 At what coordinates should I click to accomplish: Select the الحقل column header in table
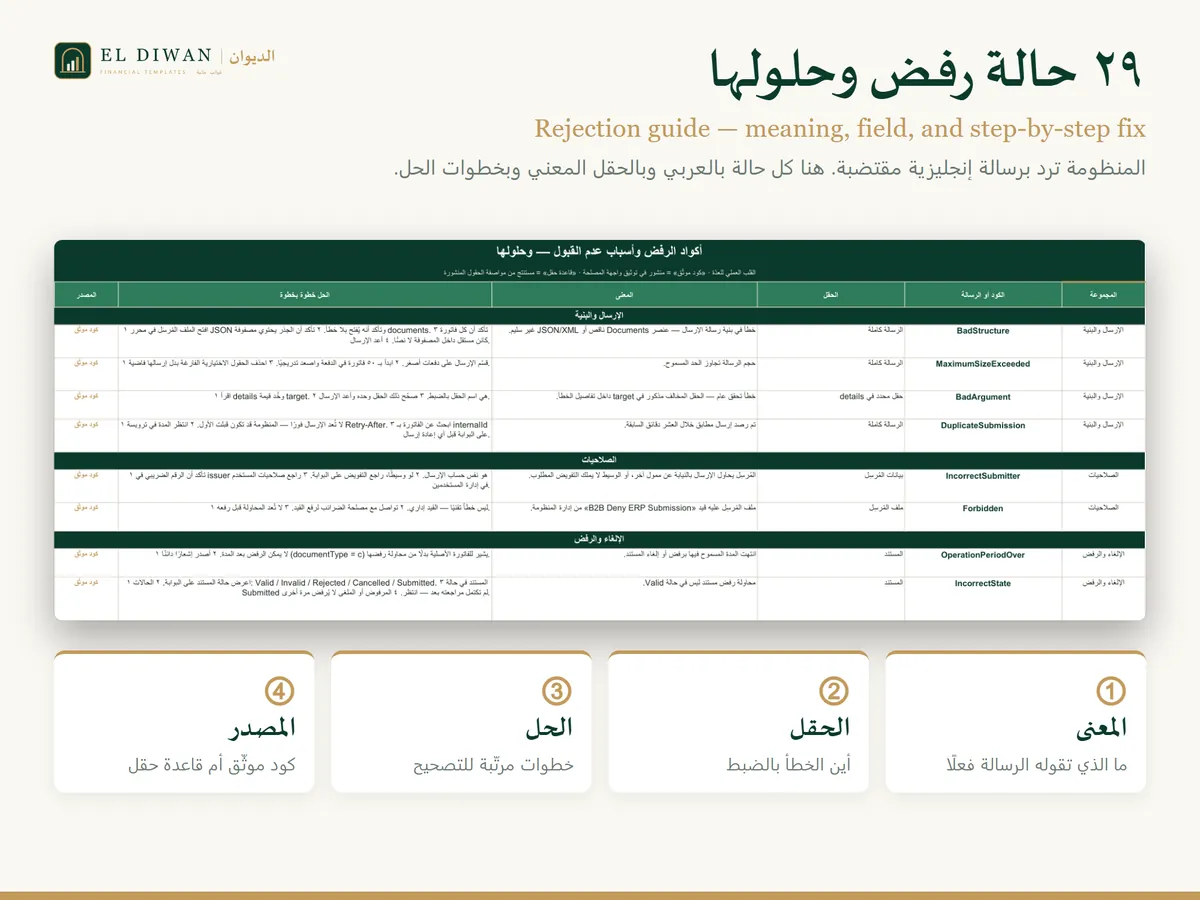831,295
